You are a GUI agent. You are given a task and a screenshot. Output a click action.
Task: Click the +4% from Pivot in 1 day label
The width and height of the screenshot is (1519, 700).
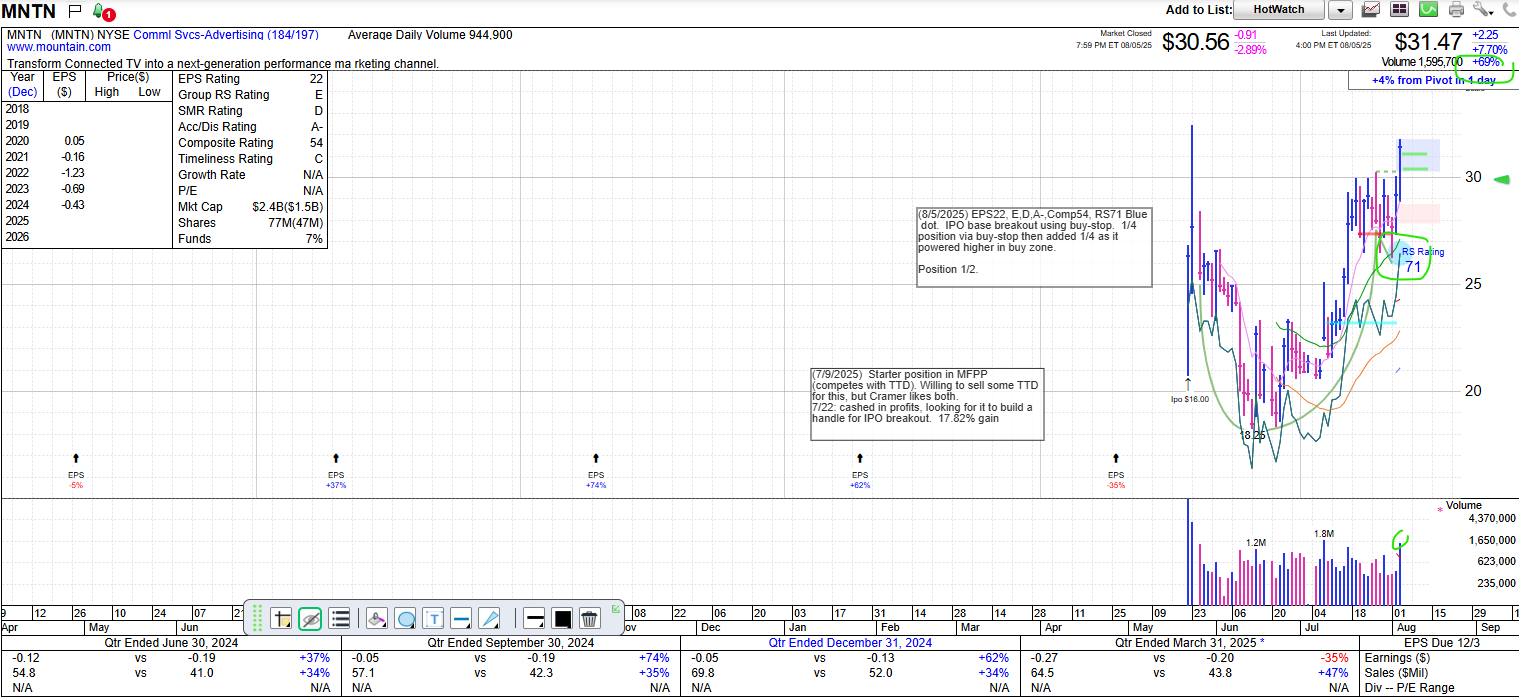tap(1434, 80)
